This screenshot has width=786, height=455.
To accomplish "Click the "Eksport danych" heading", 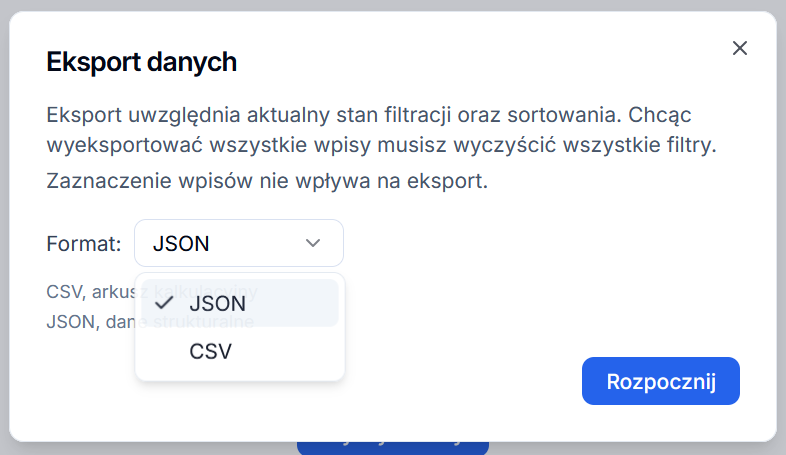I will click(x=142, y=62).
